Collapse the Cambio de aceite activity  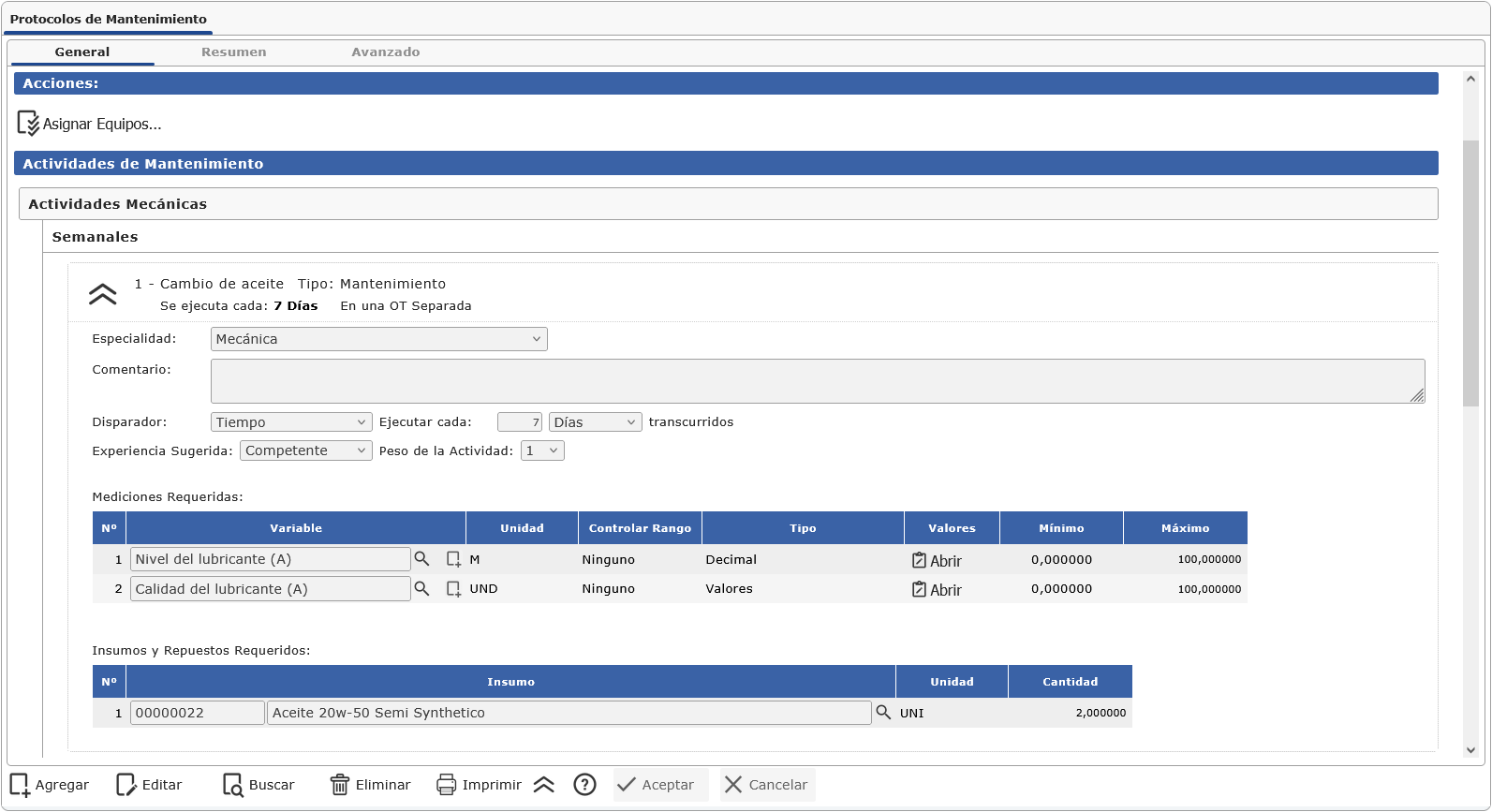pyautogui.click(x=102, y=295)
